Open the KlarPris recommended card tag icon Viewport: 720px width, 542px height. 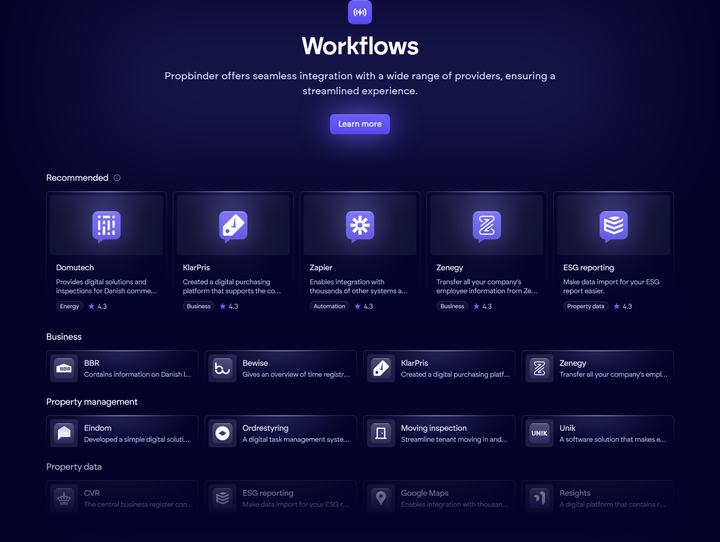[x=233, y=226]
